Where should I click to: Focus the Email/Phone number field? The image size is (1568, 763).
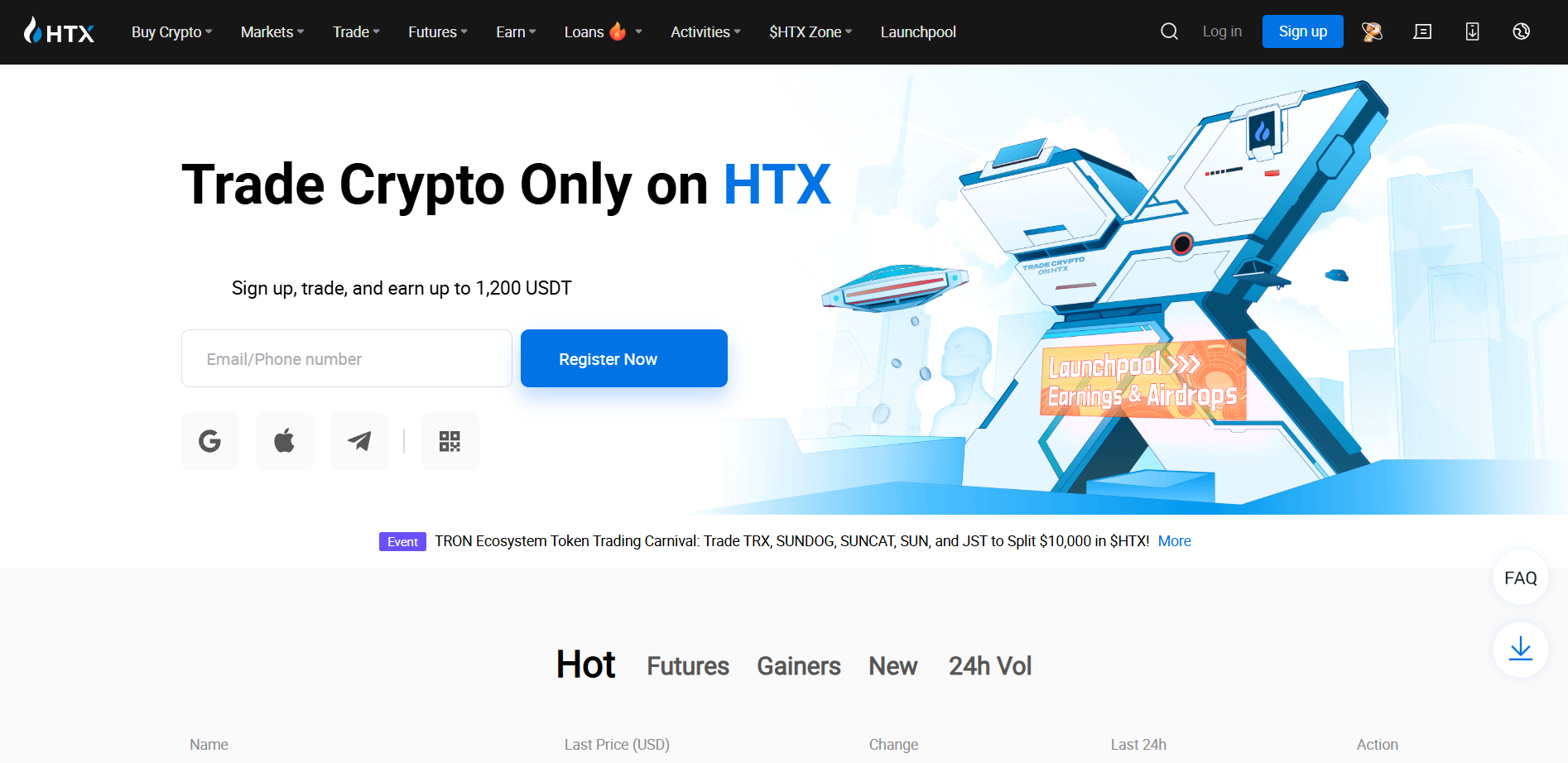click(347, 358)
